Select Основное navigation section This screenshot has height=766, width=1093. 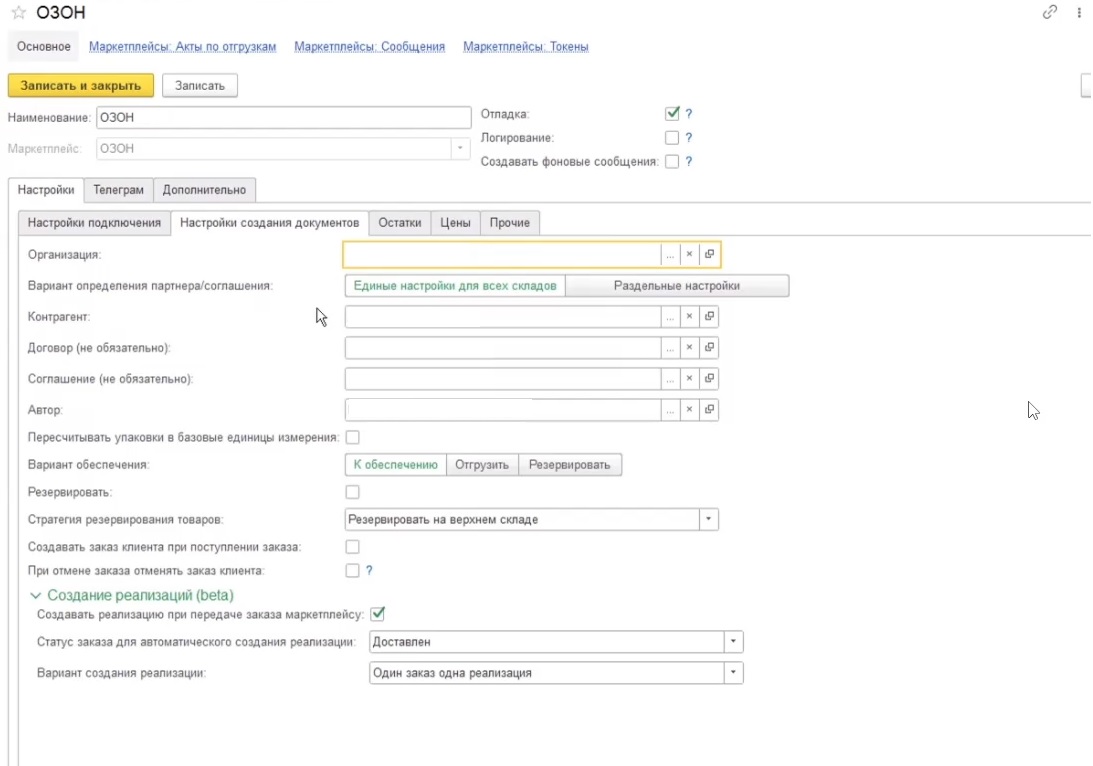point(44,47)
